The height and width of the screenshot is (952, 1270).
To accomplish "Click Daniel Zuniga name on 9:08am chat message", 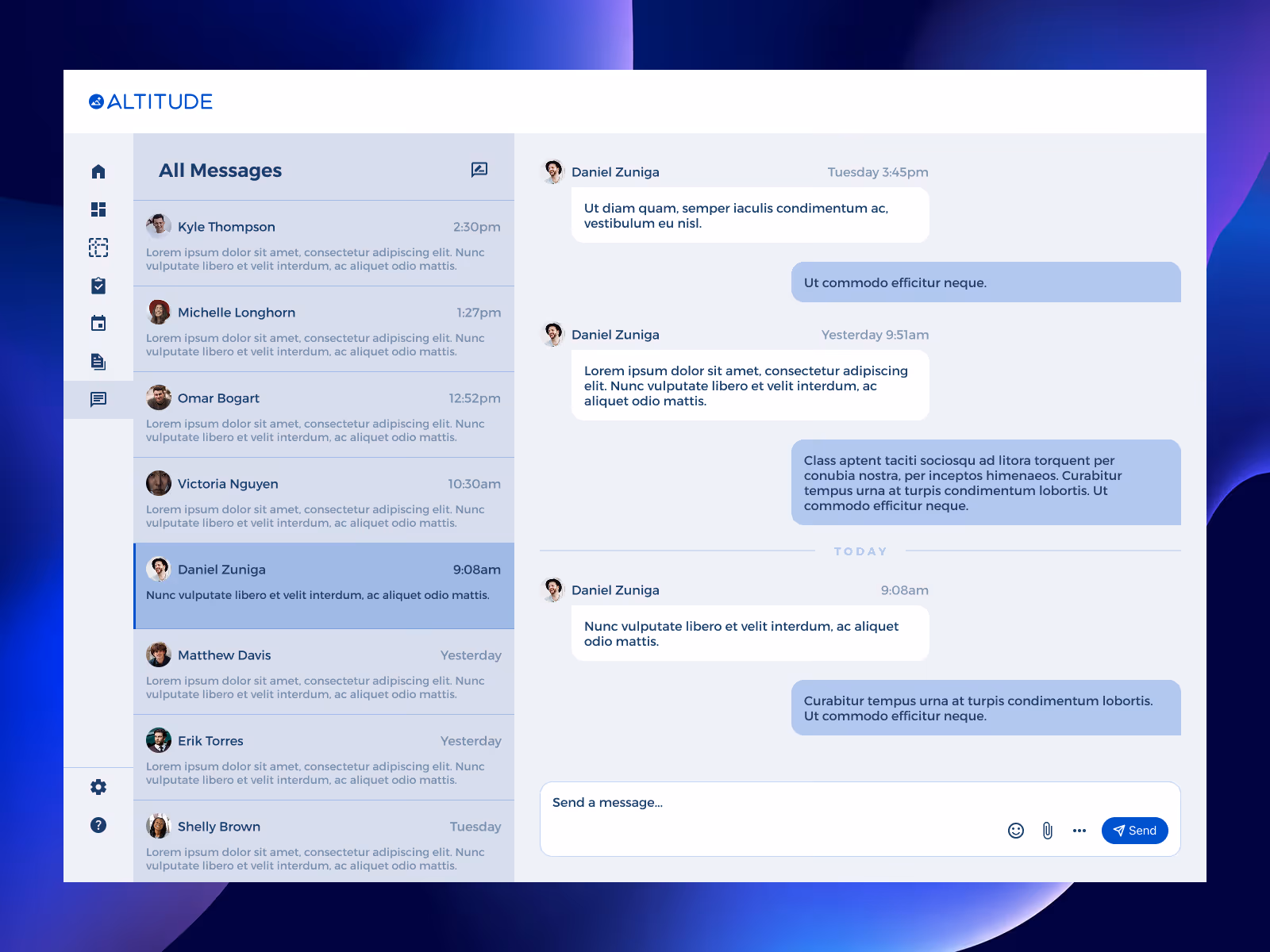I will tap(615, 590).
